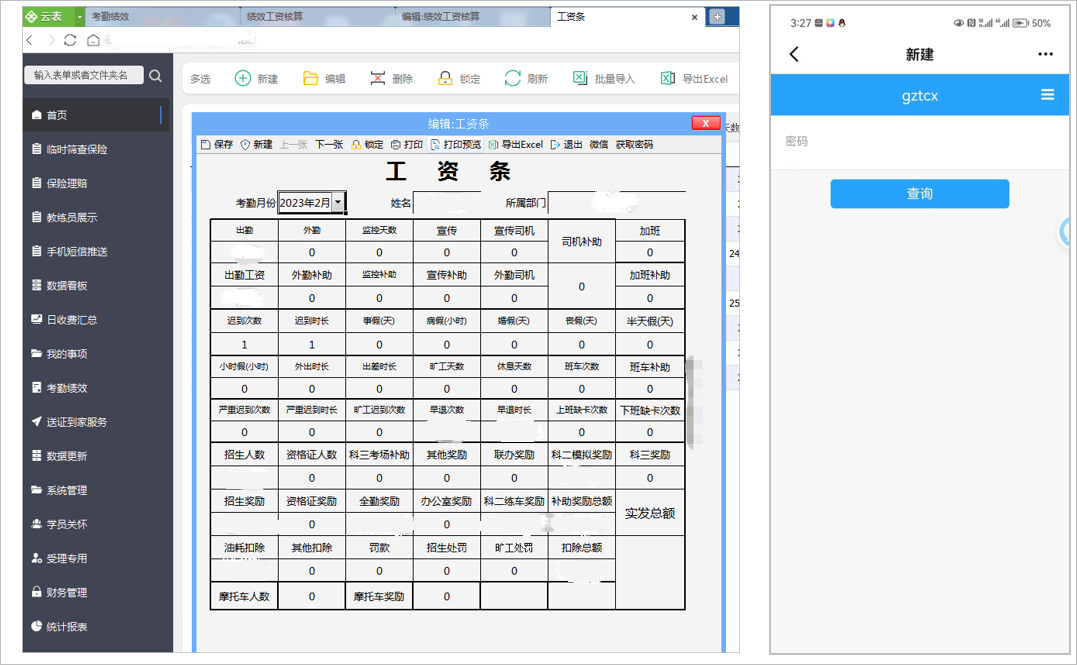
Task: Click 锁定 in the payslip dialog toolbar
Action: coord(367,144)
